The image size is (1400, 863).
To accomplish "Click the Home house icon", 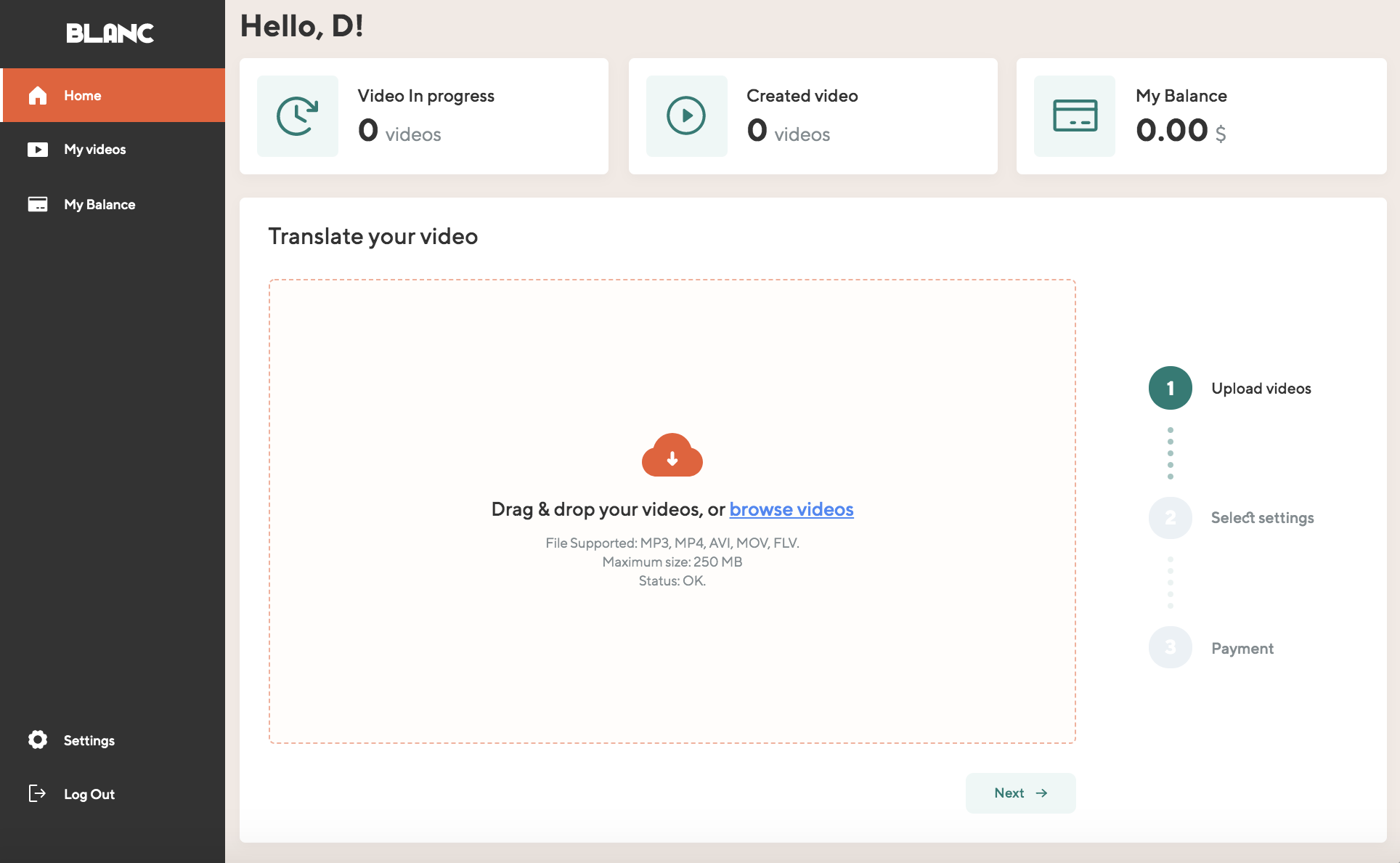I will (x=38, y=95).
